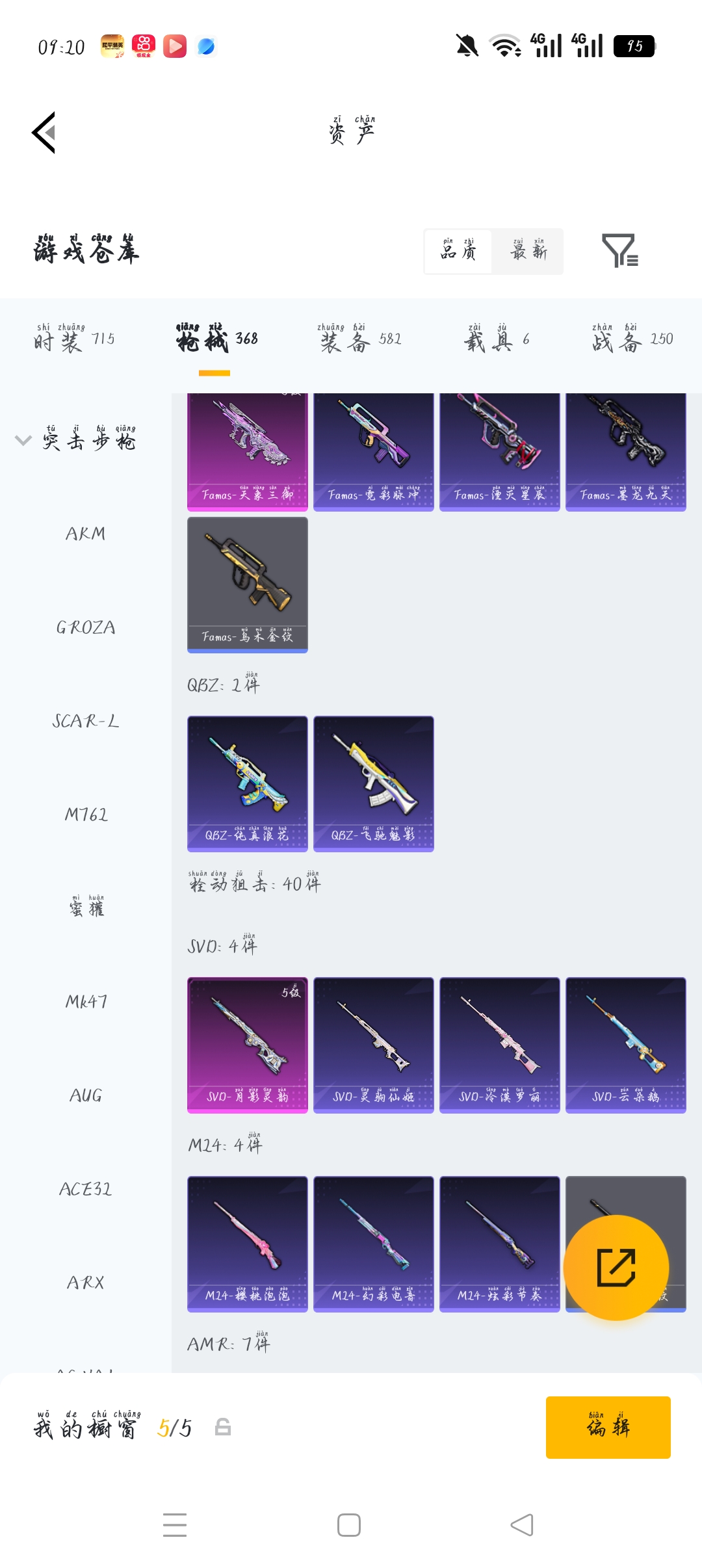Click the lock icon beside 5/5
Image resolution: width=702 pixels, height=1568 pixels.
223,1427
